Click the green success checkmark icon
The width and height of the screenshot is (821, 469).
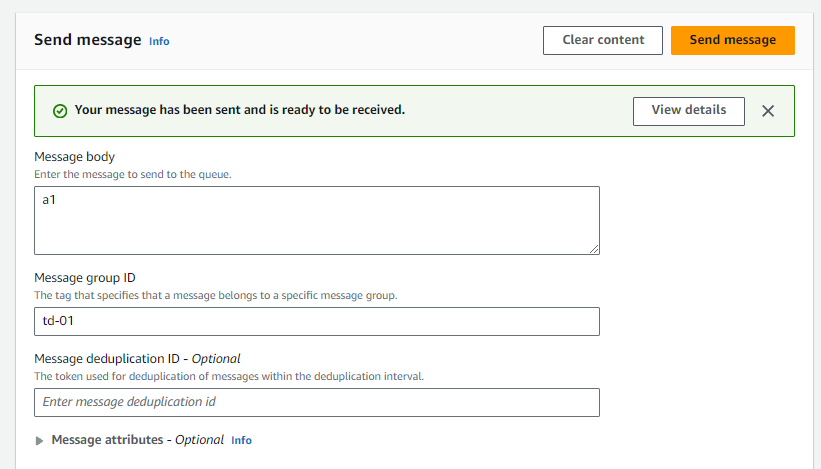coord(60,110)
